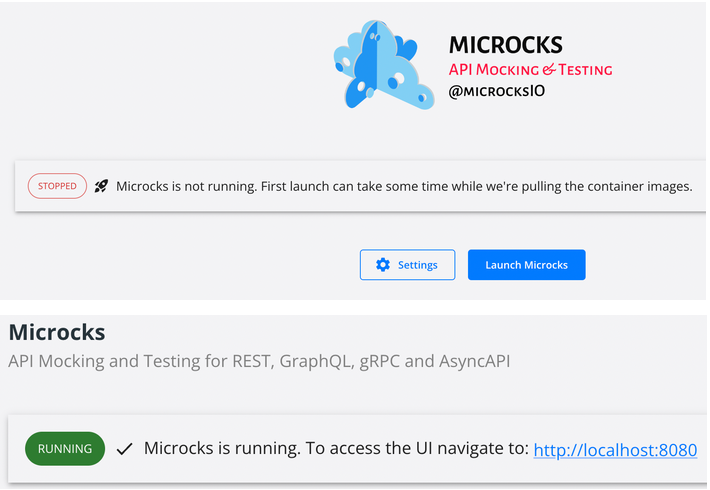Click the rocket icon in the stopped banner
The image size is (710, 490).
coord(101,186)
